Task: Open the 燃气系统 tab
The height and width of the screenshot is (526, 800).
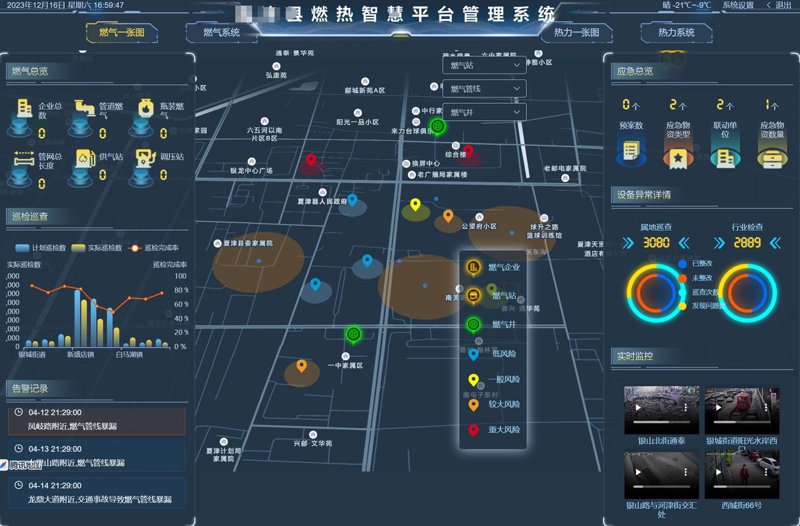Action: (221, 33)
